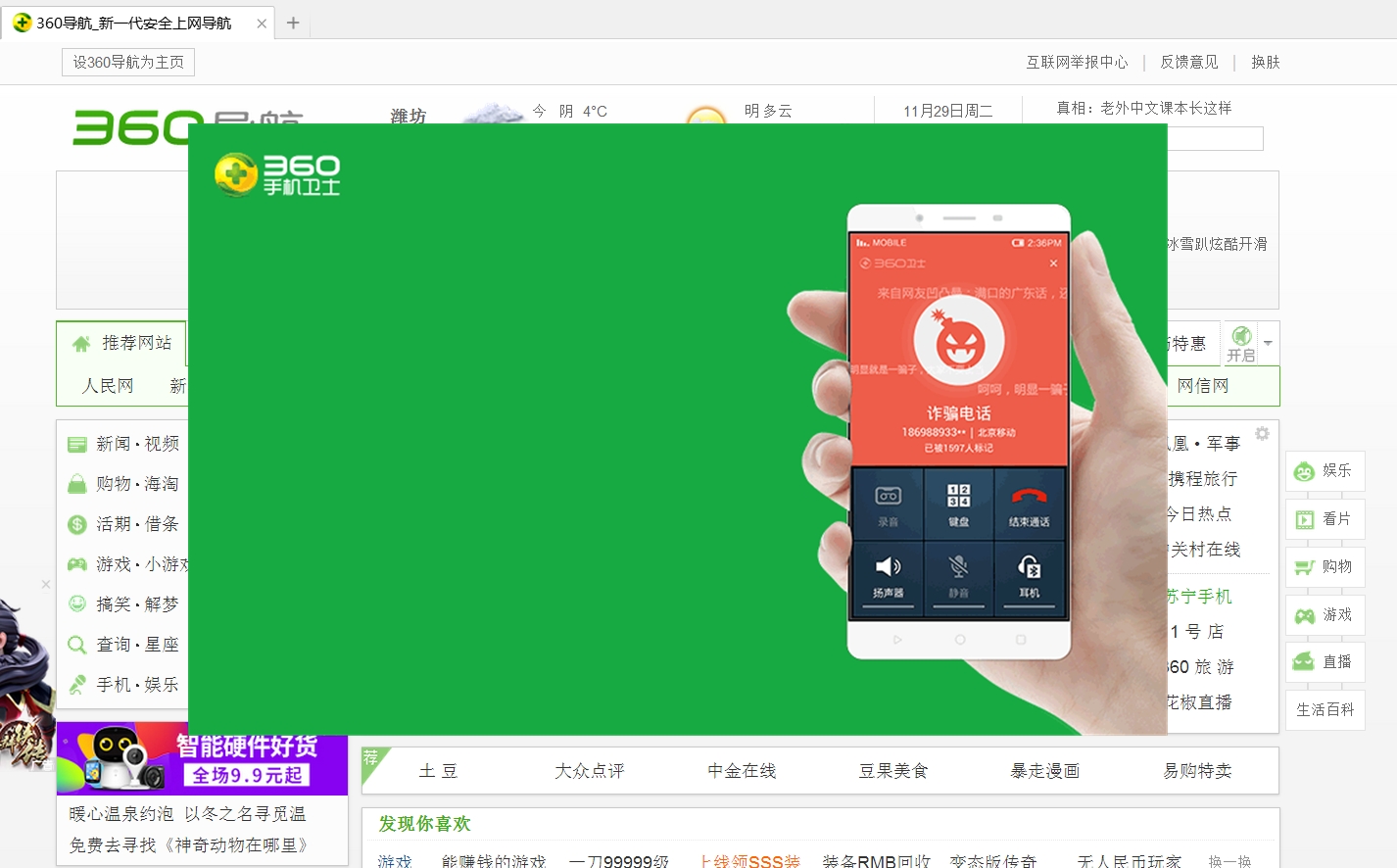Open 网信网 link

tap(1203, 386)
